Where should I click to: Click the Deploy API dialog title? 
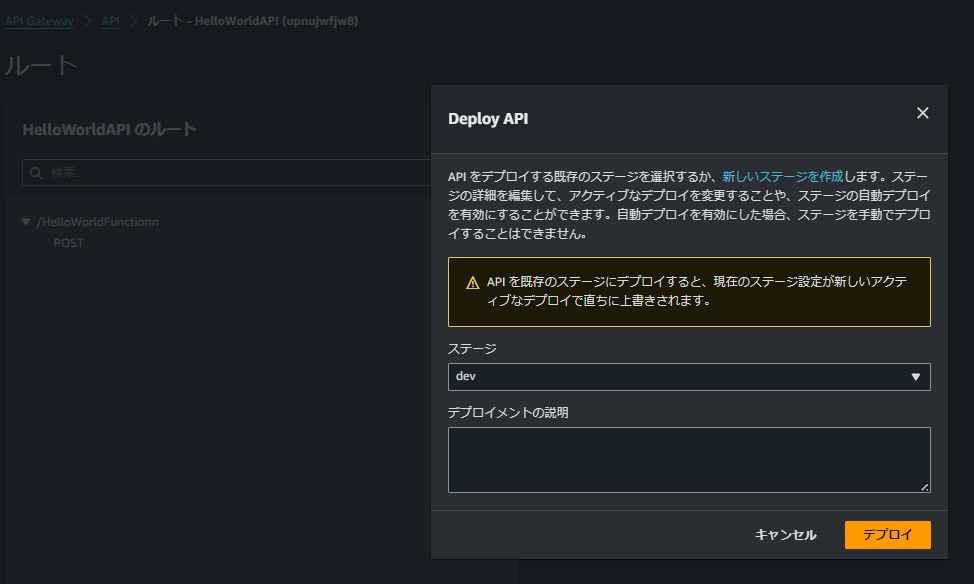488,119
